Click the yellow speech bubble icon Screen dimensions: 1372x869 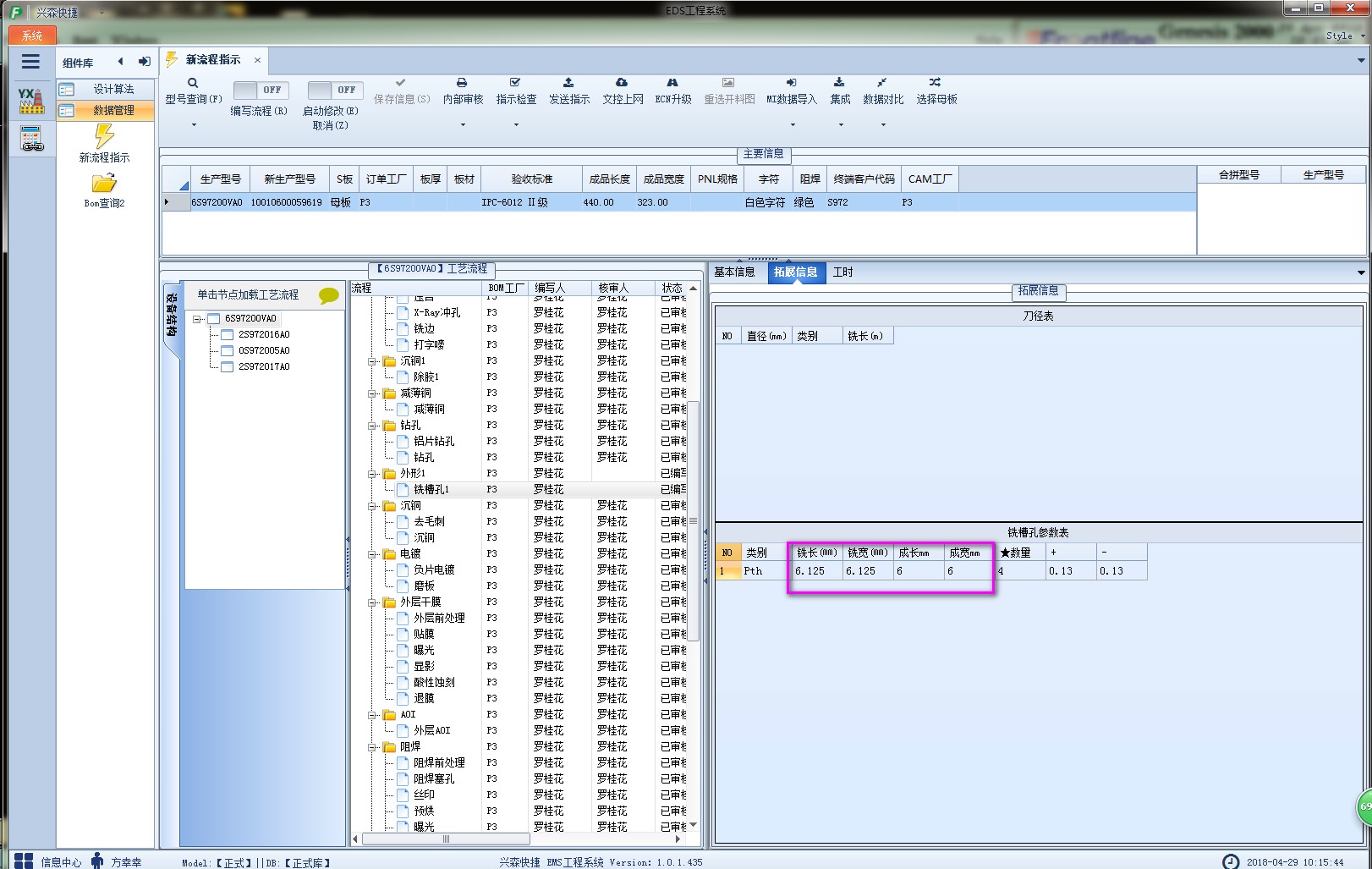coord(329,295)
